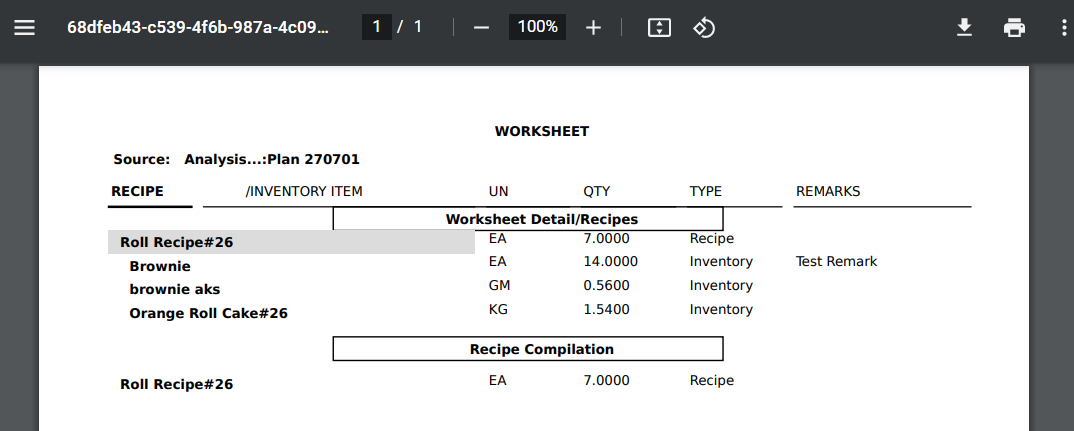This screenshot has width=1074, height=431.
Task: Click the zoom out minus icon
Action: 482,27
